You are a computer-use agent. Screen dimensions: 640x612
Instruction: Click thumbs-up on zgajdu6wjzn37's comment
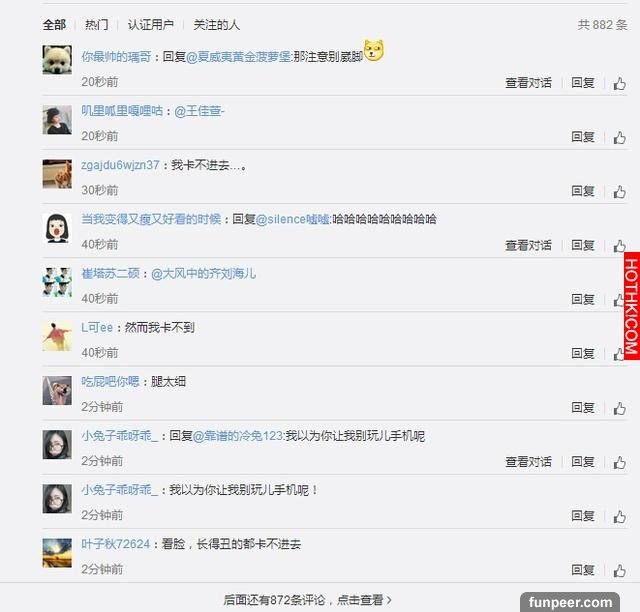coord(619,191)
